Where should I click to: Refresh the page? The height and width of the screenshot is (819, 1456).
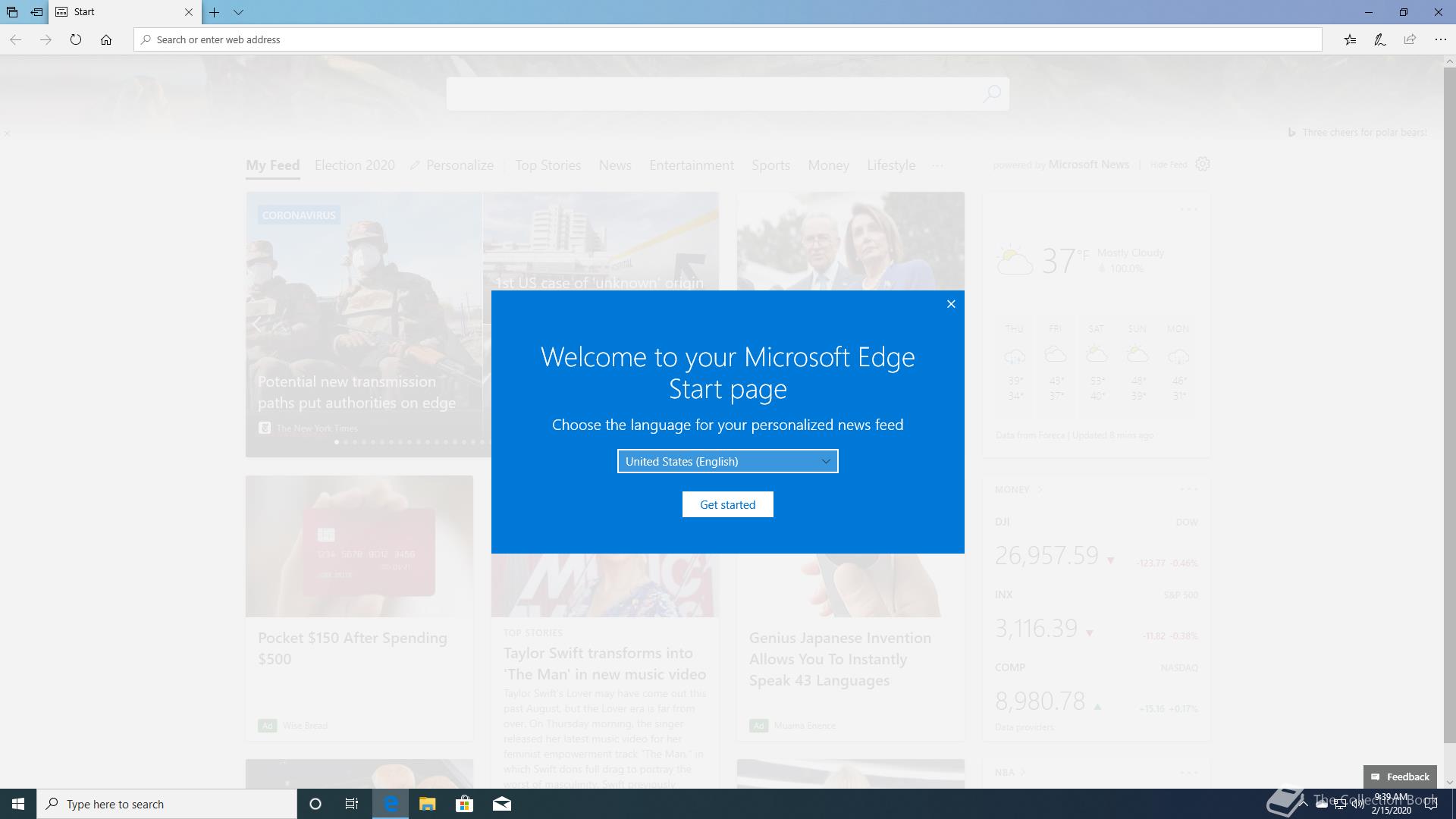click(x=76, y=39)
